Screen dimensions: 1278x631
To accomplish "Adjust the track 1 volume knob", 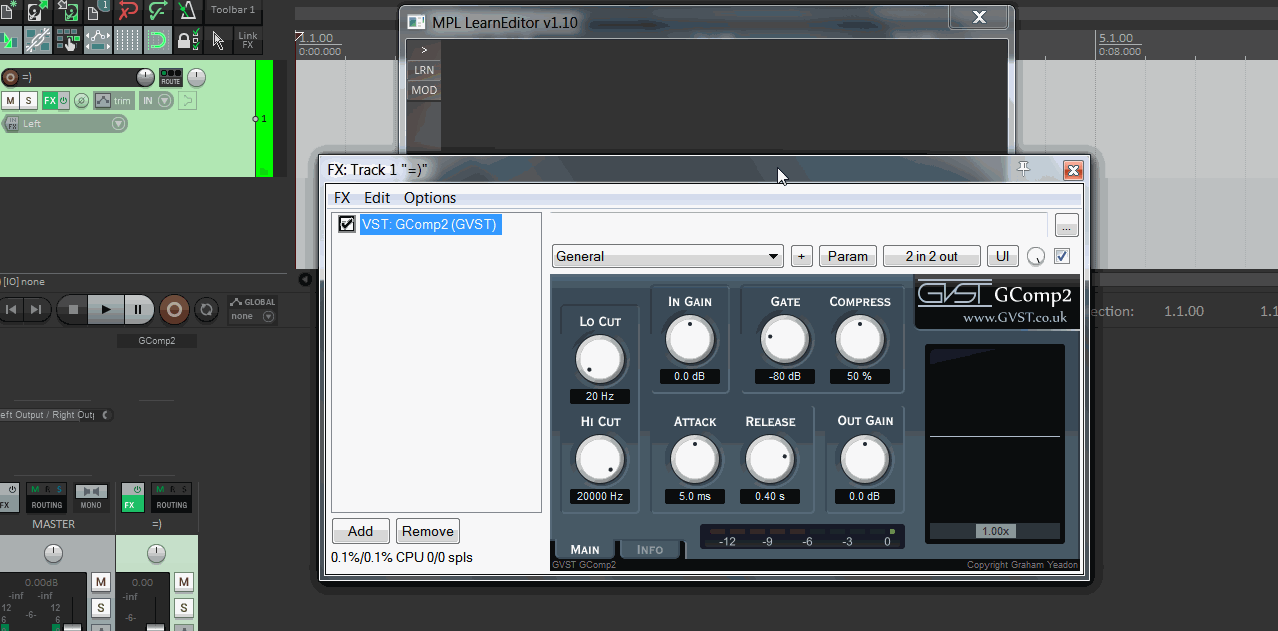I will coord(146,77).
